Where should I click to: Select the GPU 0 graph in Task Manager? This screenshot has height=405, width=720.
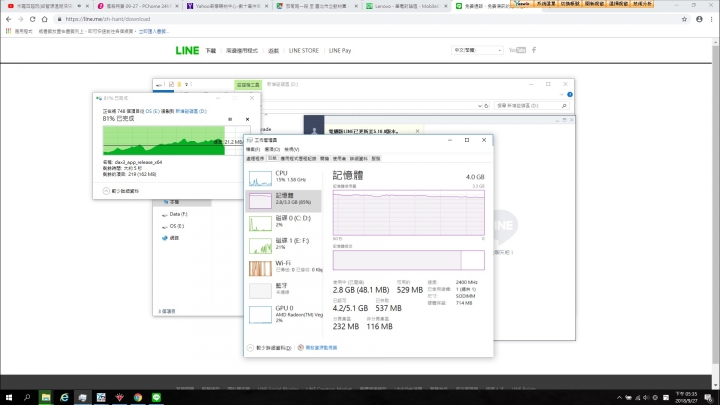point(283,315)
